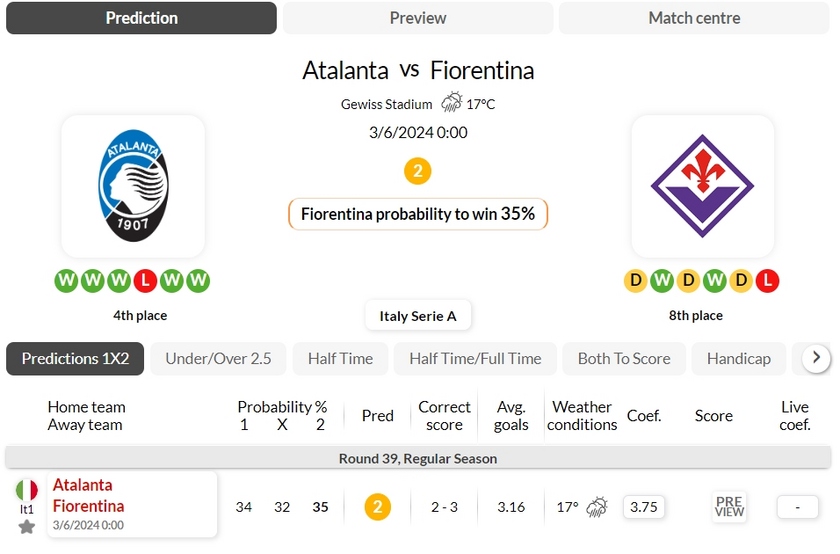Click the Atalanta club crest logo
The width and height of the screenshot is (840, 554).
133,185
